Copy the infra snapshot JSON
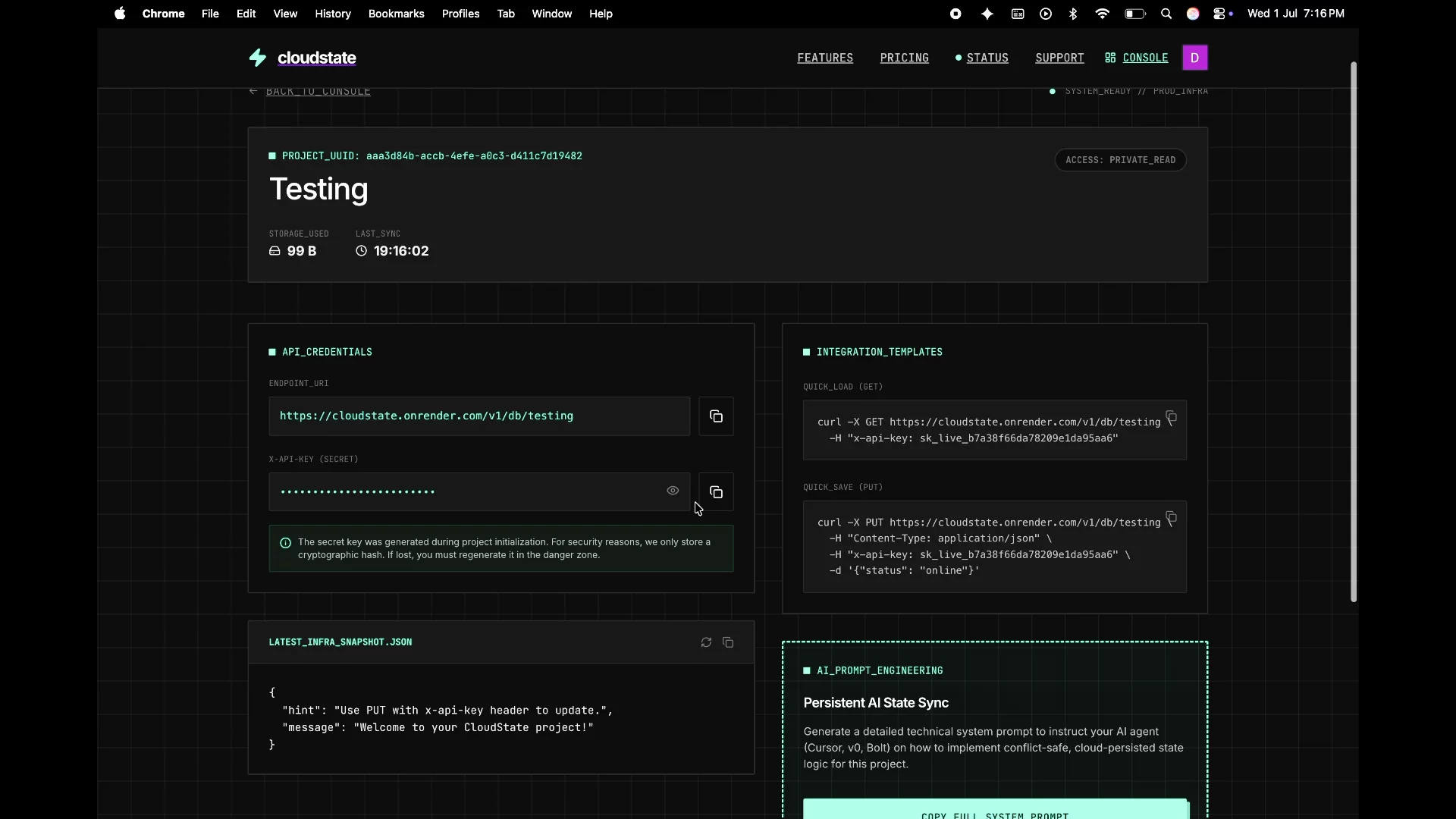Image resolution: width=1456 pixels, height=819 pixels. (x=728, y=642)
